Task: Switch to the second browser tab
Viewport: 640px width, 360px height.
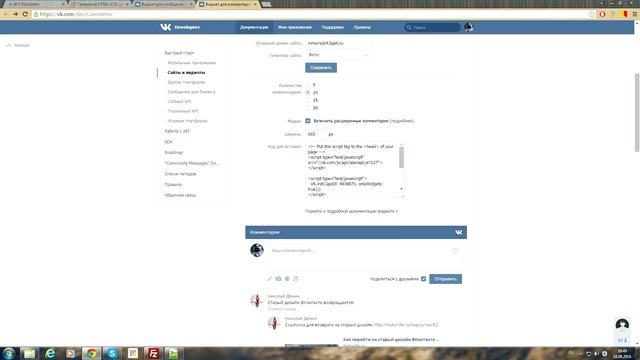Action: (x=99, y=4)
